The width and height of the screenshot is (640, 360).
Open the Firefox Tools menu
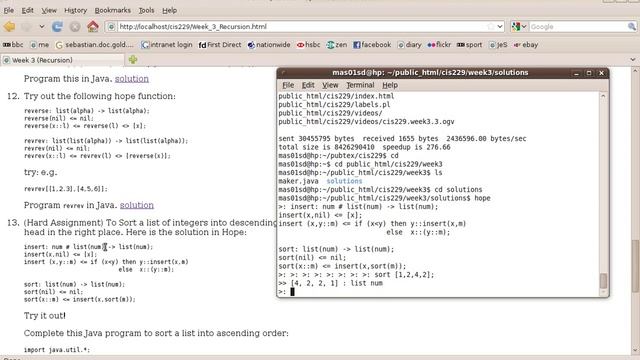coord(146,10)
